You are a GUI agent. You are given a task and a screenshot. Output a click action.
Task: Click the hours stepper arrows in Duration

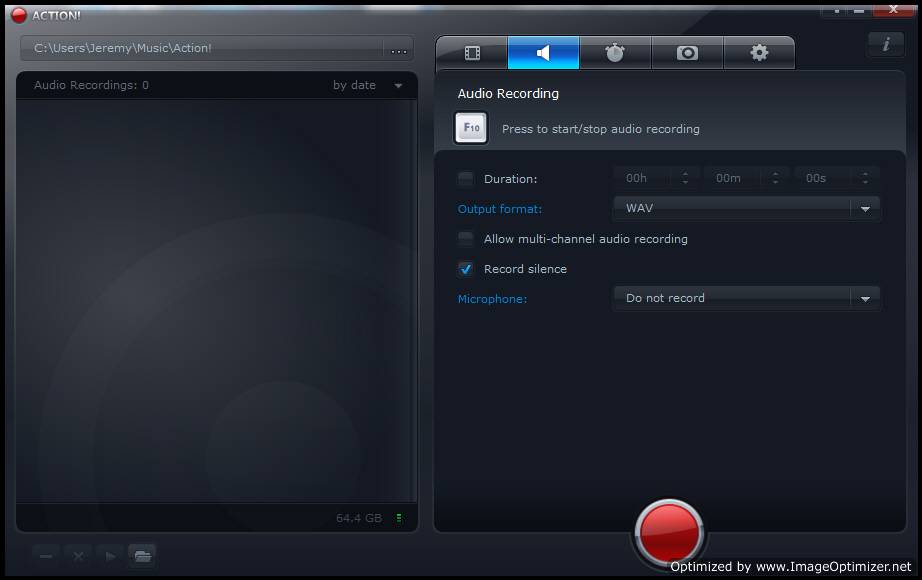click(x=685, y=178)
